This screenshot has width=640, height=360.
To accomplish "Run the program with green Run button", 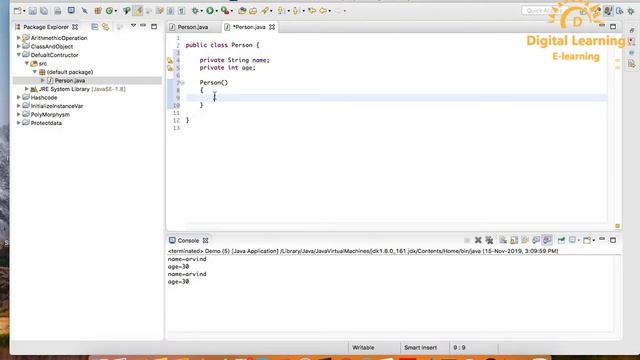I will 210,11.
